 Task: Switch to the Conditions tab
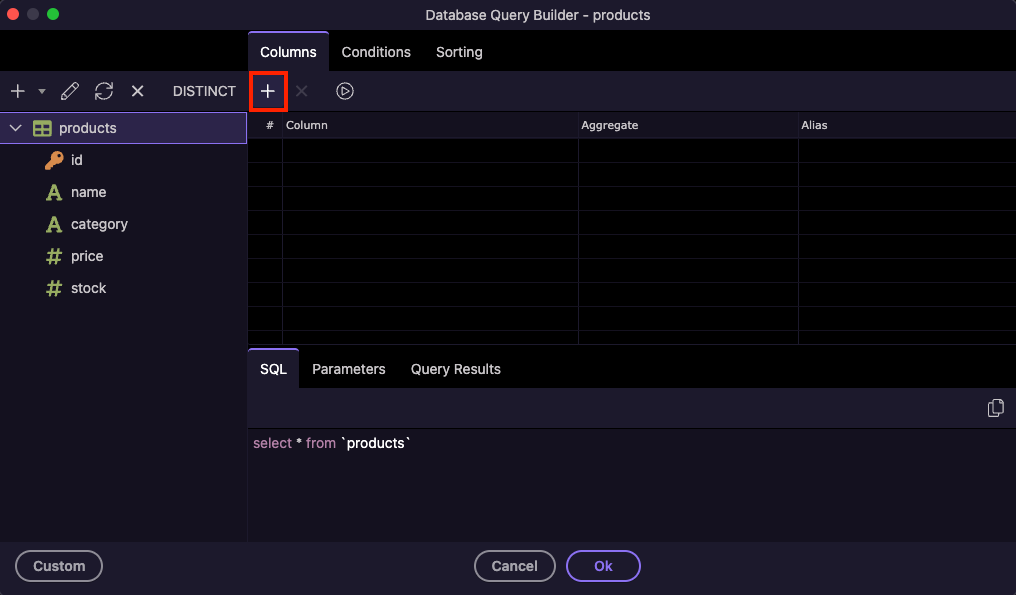376,52
